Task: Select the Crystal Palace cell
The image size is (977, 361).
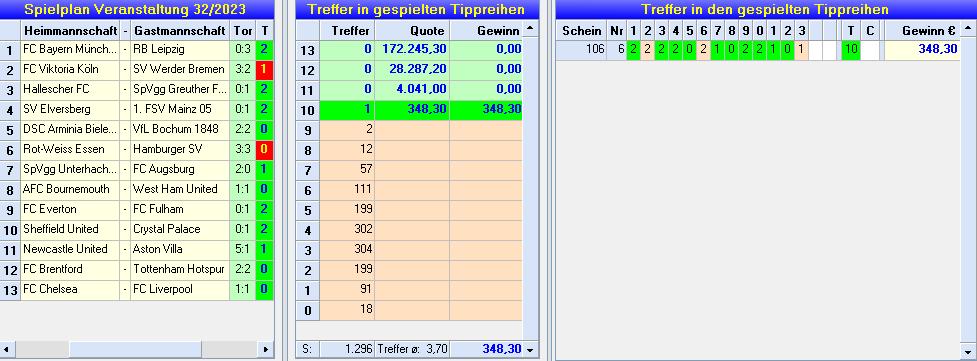Action: click(x=180, y=229)
